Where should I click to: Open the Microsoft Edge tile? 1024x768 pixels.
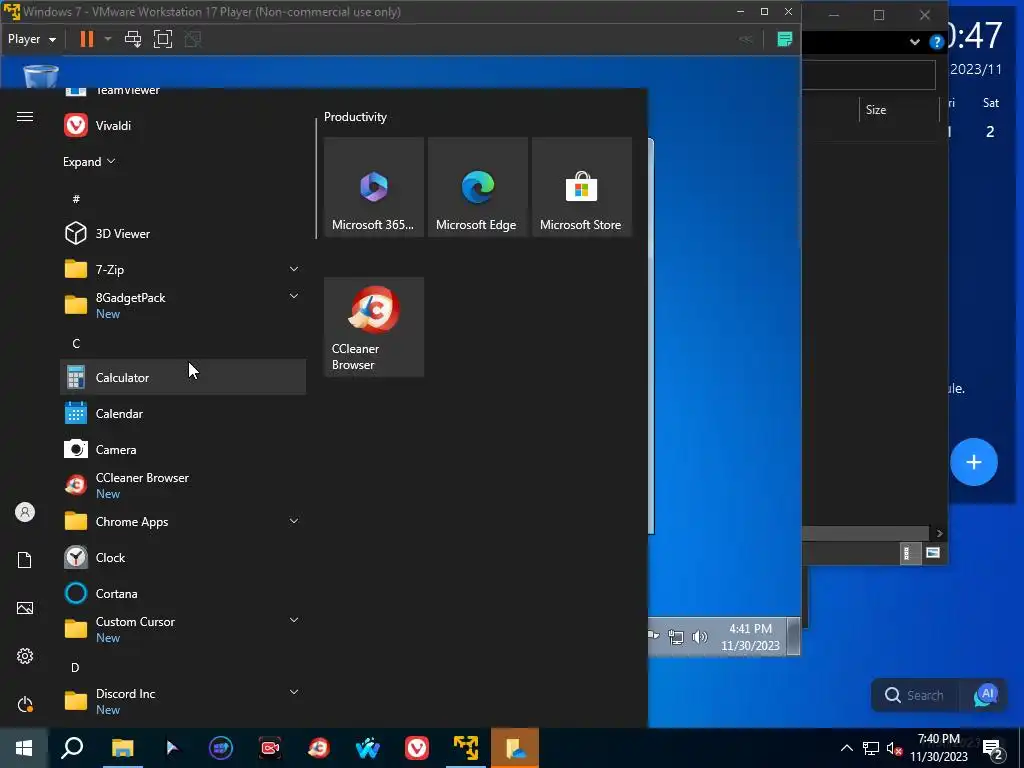click(x=477, y=187)
